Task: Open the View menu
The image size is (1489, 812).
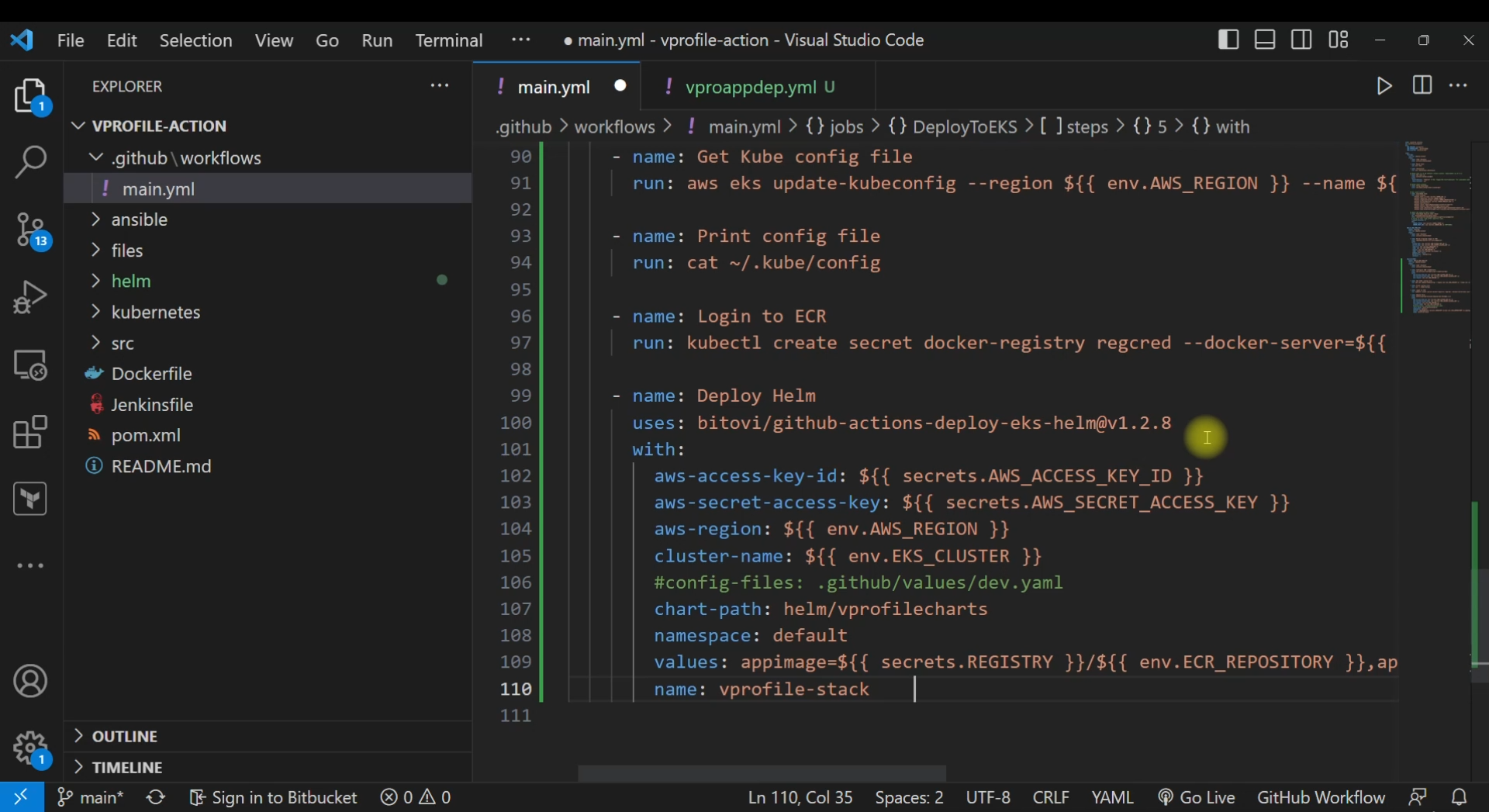Action: tap(275, 40)
